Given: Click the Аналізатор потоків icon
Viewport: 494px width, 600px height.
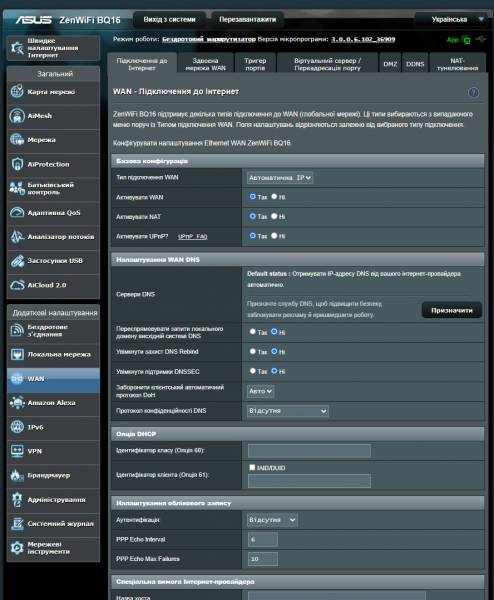Looking at the screenshot, I should point(17,236).
